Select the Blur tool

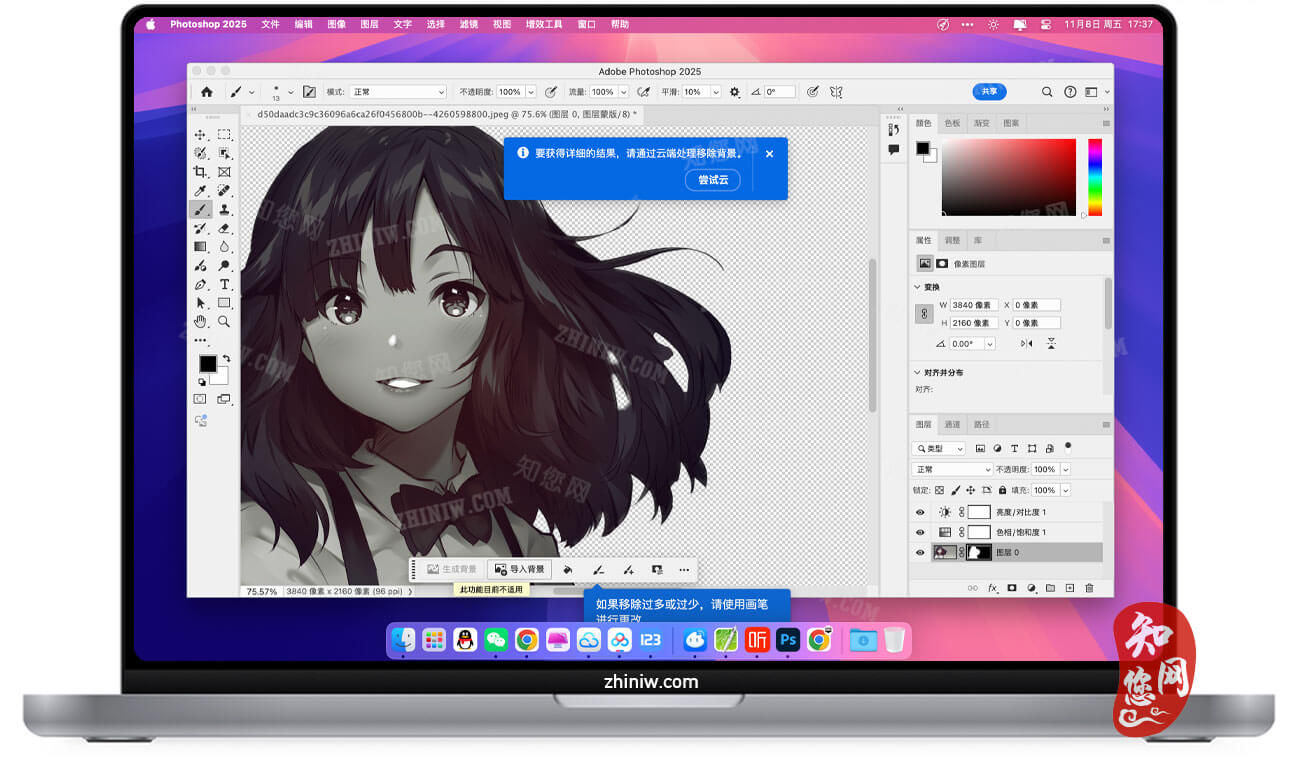[224, 247]
